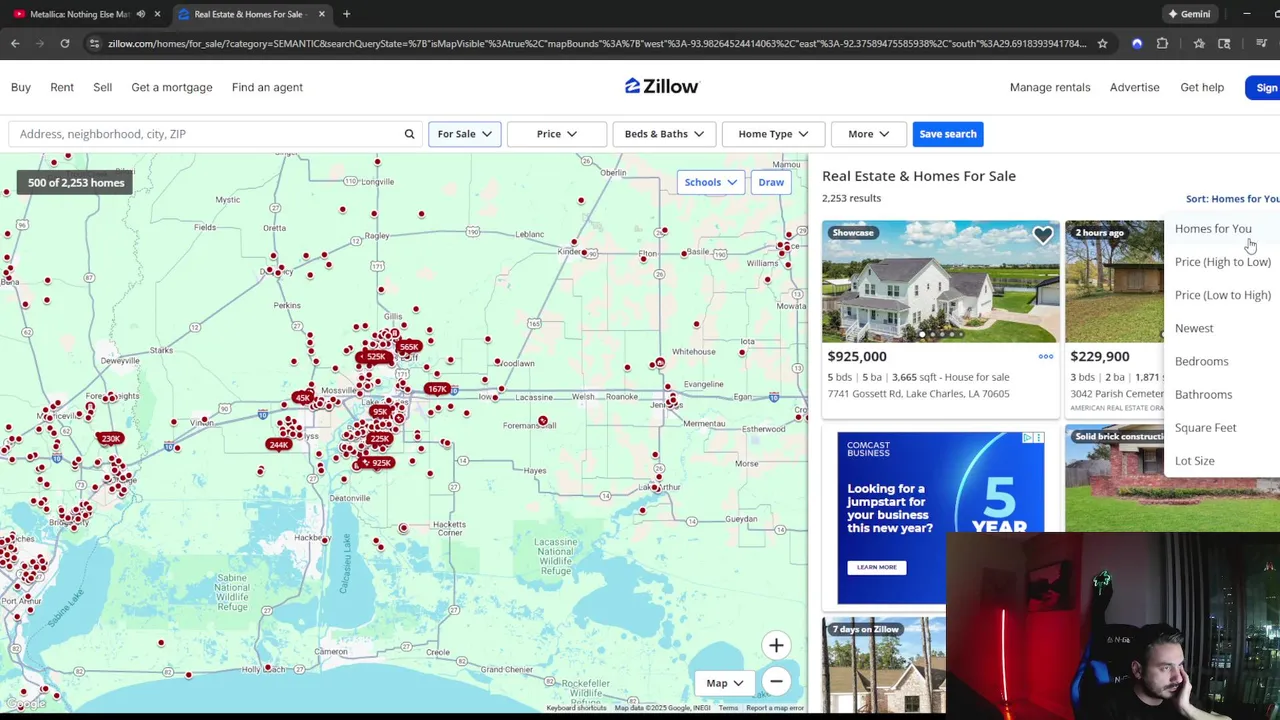Expand the Price filter dropdown
Image resolution: width=1280 pixels, height=720 pixels.
[x=557, y=134]
